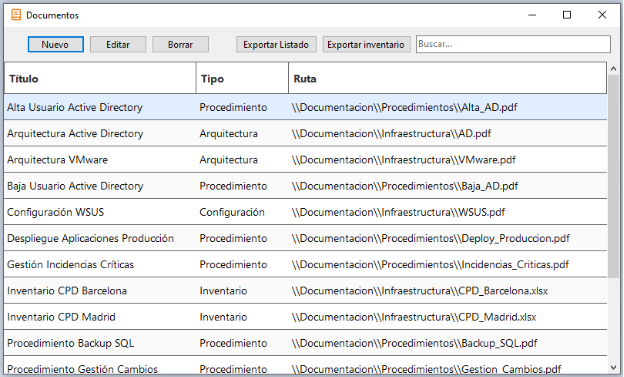This screenshot has width=624, height=377.
Task: Sort by the Título column header
Action: click(x=100, y=78)
